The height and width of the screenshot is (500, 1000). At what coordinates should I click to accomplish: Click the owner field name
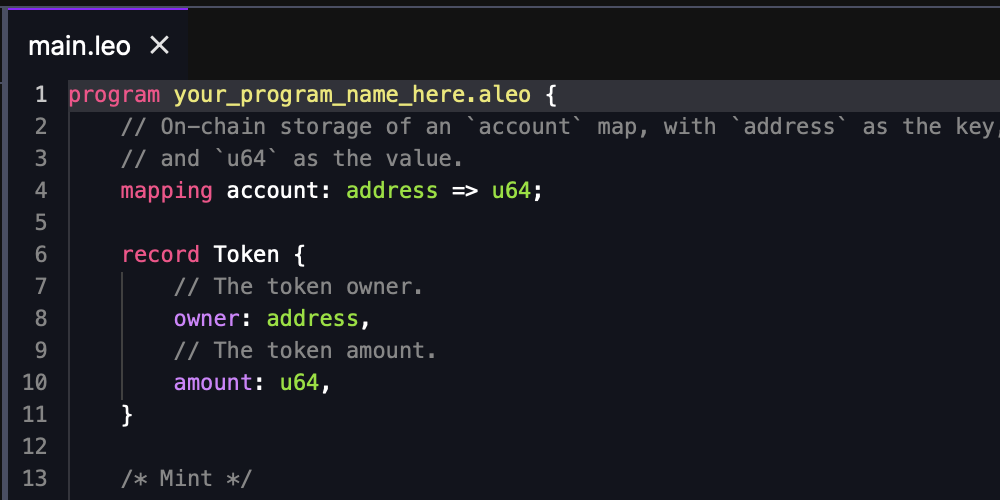206,318
